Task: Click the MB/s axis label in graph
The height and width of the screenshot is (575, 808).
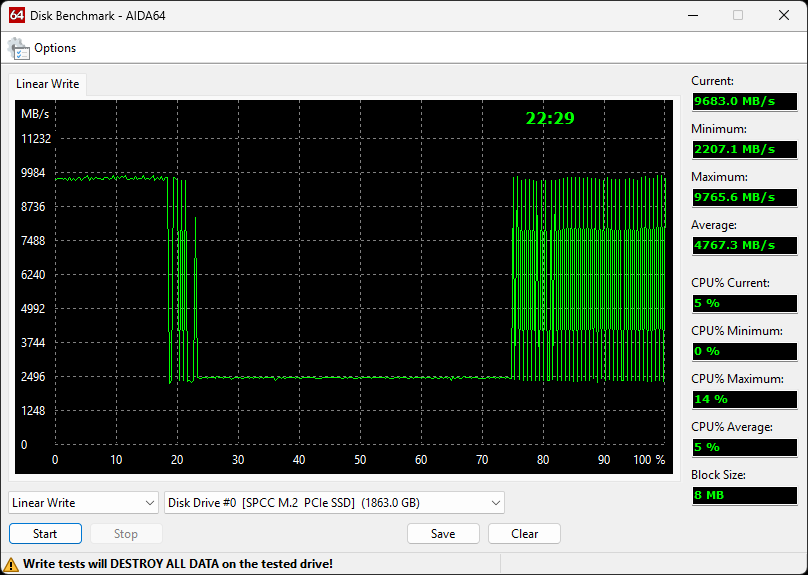Action: (x=35, y=114)
